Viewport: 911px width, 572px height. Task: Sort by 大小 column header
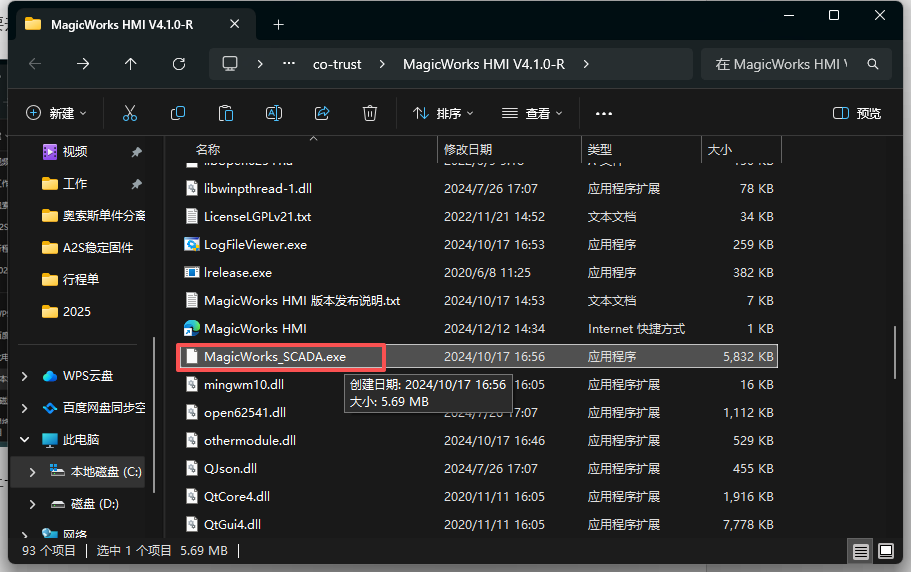[719, 150]
